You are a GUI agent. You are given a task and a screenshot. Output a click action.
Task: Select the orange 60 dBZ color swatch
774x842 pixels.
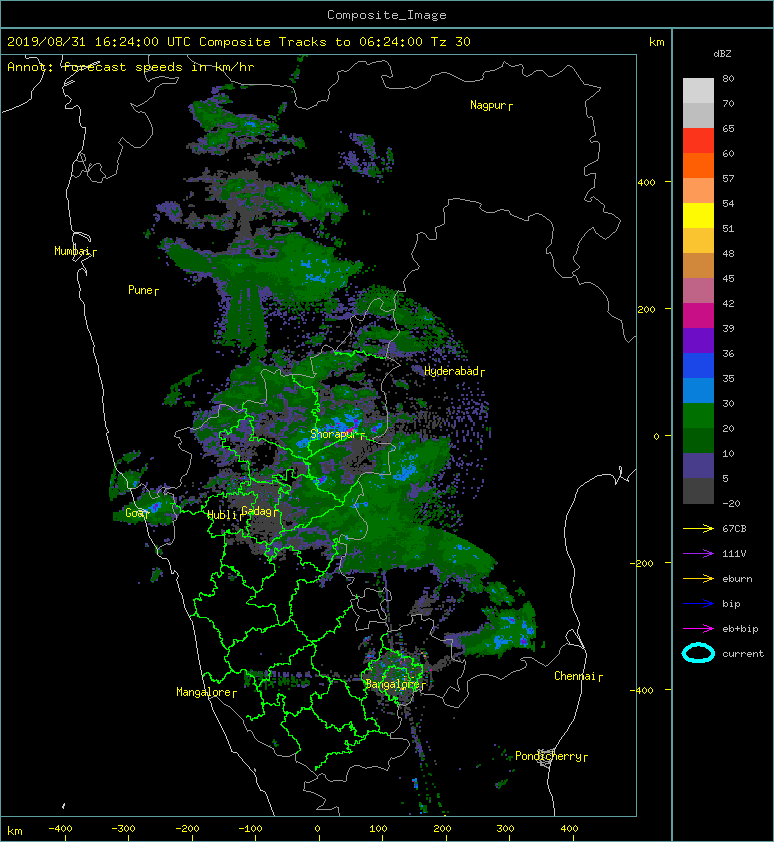(698, 165)
